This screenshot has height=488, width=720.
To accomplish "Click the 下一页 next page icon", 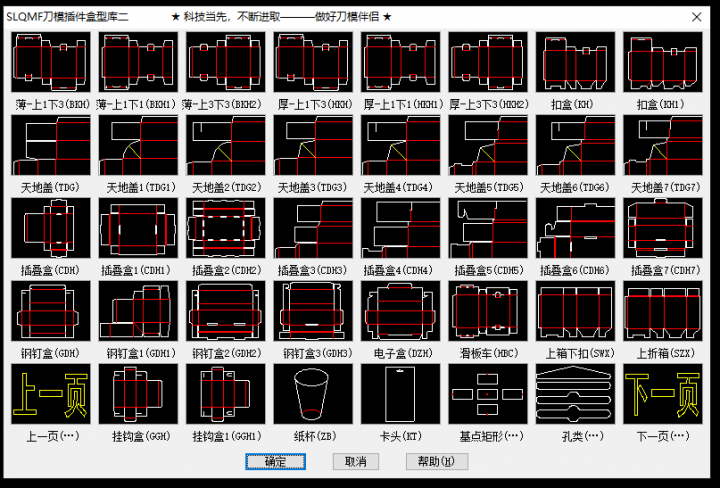I will pyautogui.click(x=663, y=394).
